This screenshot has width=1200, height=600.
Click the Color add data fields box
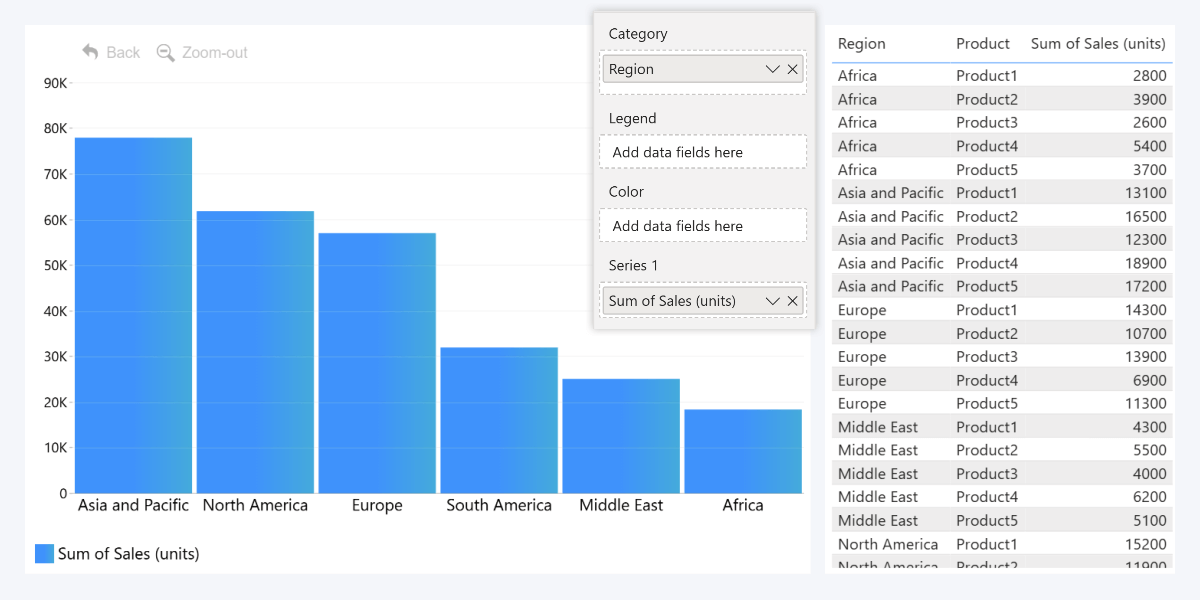coord(702,226)
